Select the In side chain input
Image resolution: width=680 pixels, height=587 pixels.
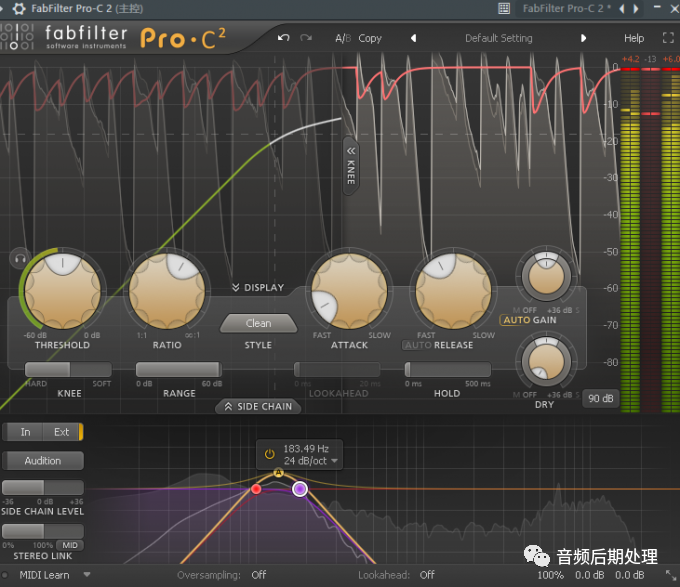[25, 432]
